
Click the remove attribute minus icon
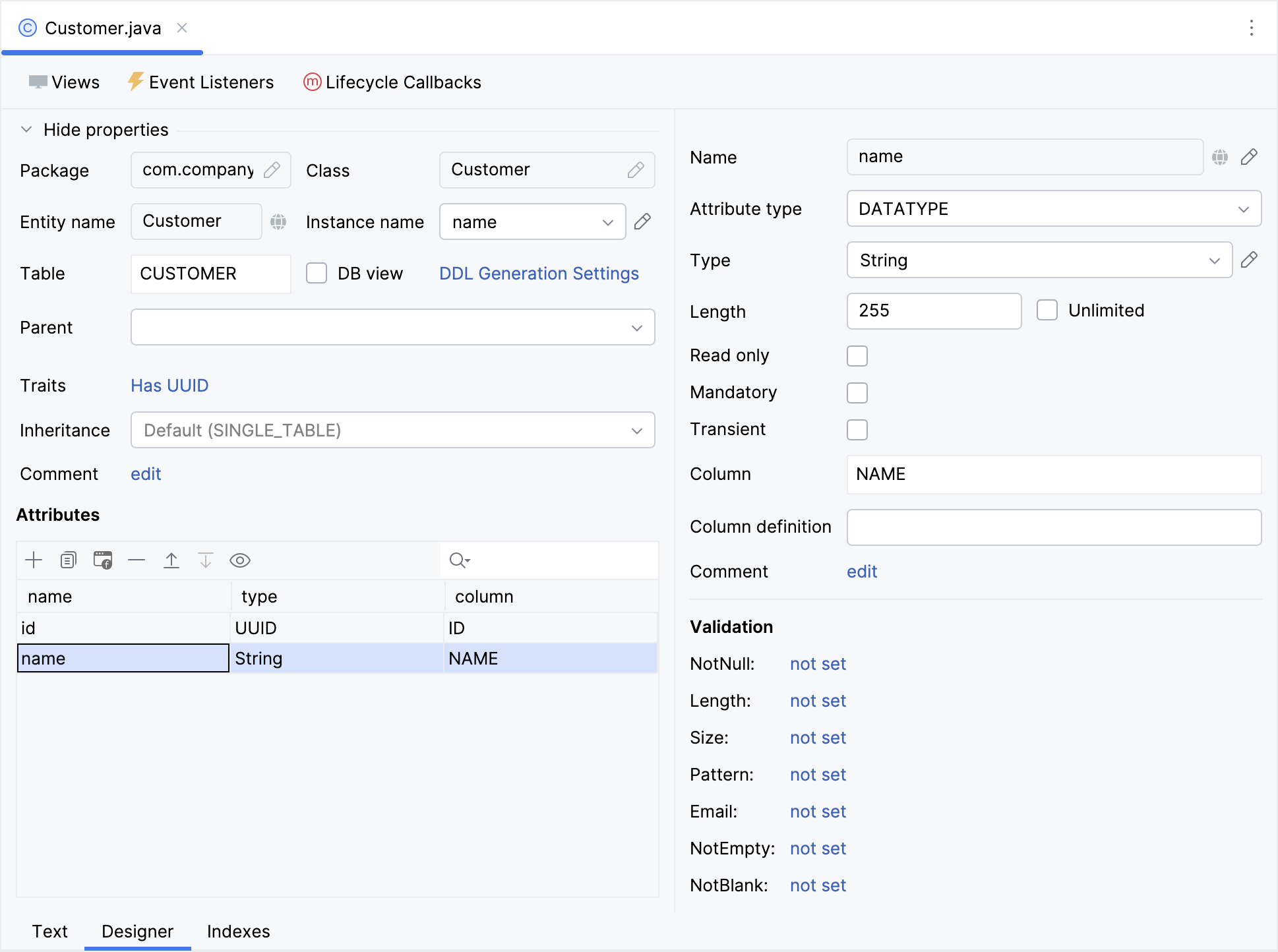click(x=137, y=560)
